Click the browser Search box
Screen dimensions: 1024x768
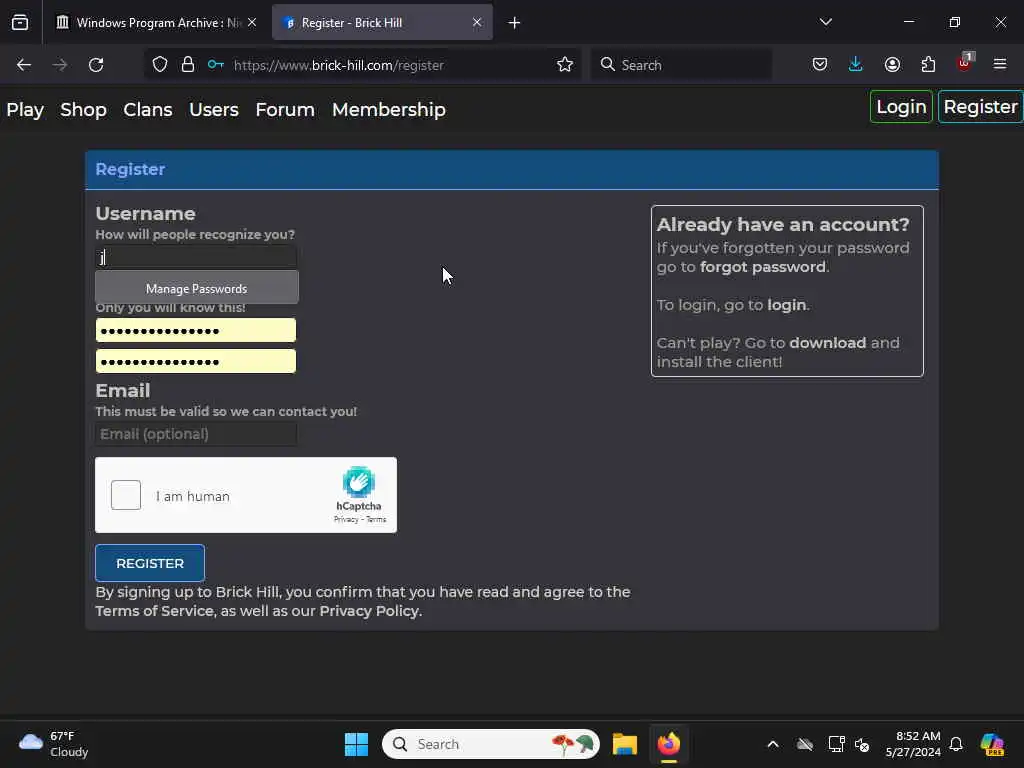(681, 65)
